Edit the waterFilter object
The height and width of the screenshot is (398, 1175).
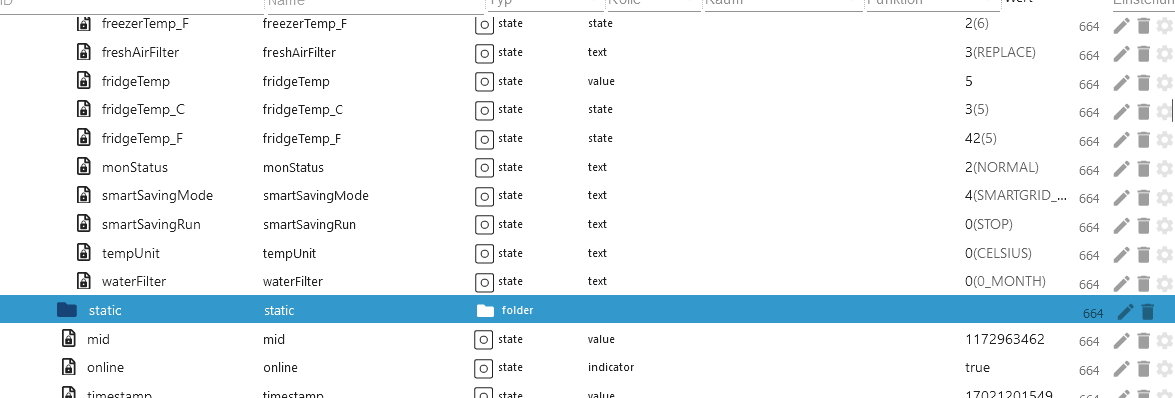pyautogui.click(x=1121, y=283)
